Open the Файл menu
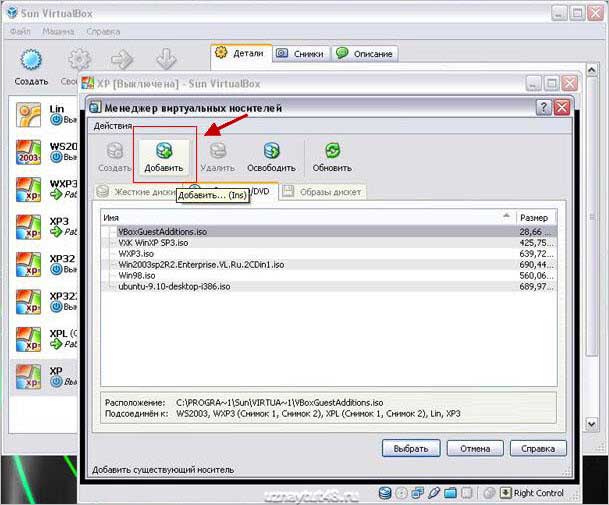The image size is (609, 505). pos(20,31)
